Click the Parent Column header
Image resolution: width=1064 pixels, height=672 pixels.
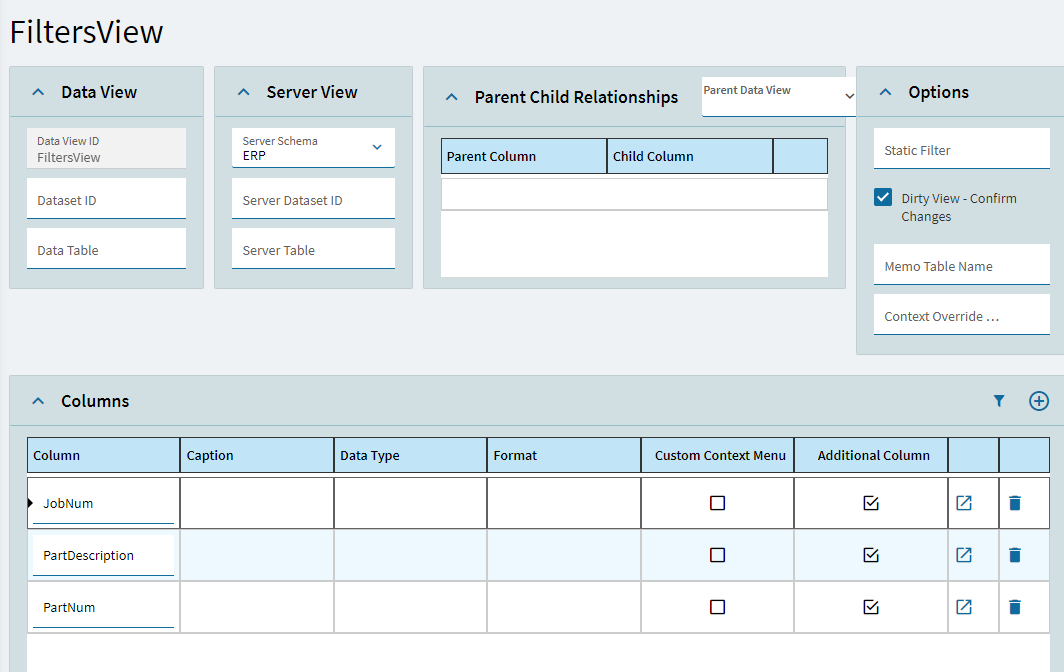click(524, 156)
